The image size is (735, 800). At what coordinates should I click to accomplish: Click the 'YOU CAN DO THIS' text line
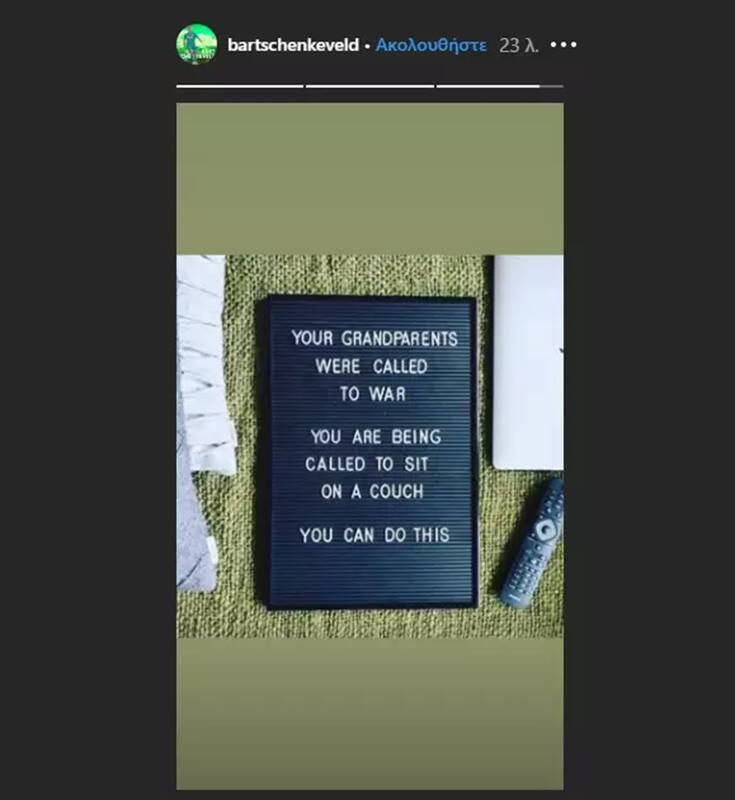point(374,535)
